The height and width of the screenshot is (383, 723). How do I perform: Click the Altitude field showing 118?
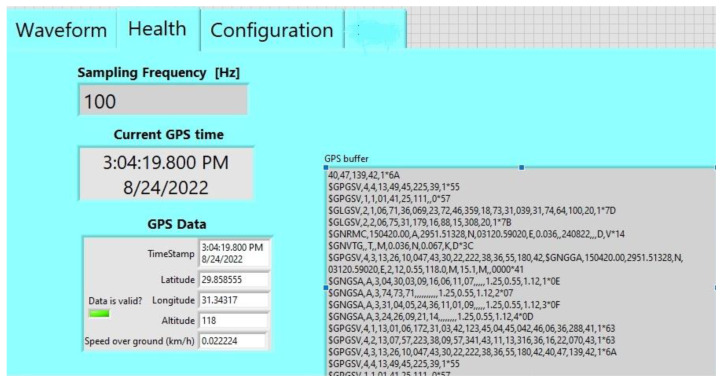coord(234,320)
